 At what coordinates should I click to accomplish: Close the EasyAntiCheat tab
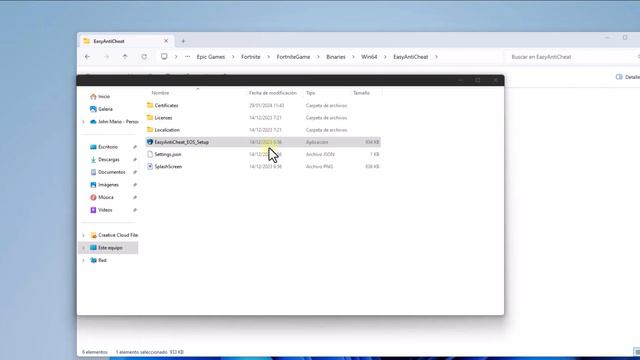tap(166, 41)
